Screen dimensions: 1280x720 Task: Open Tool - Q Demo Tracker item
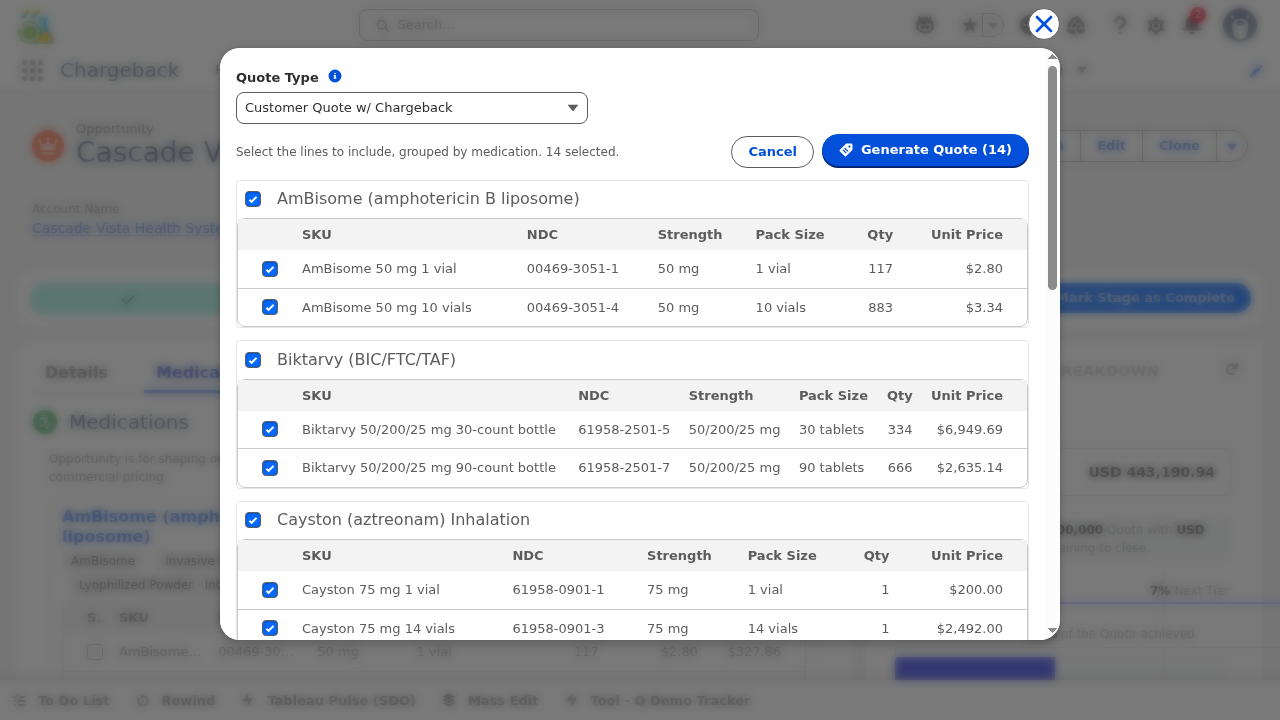(x=657, y=700)
